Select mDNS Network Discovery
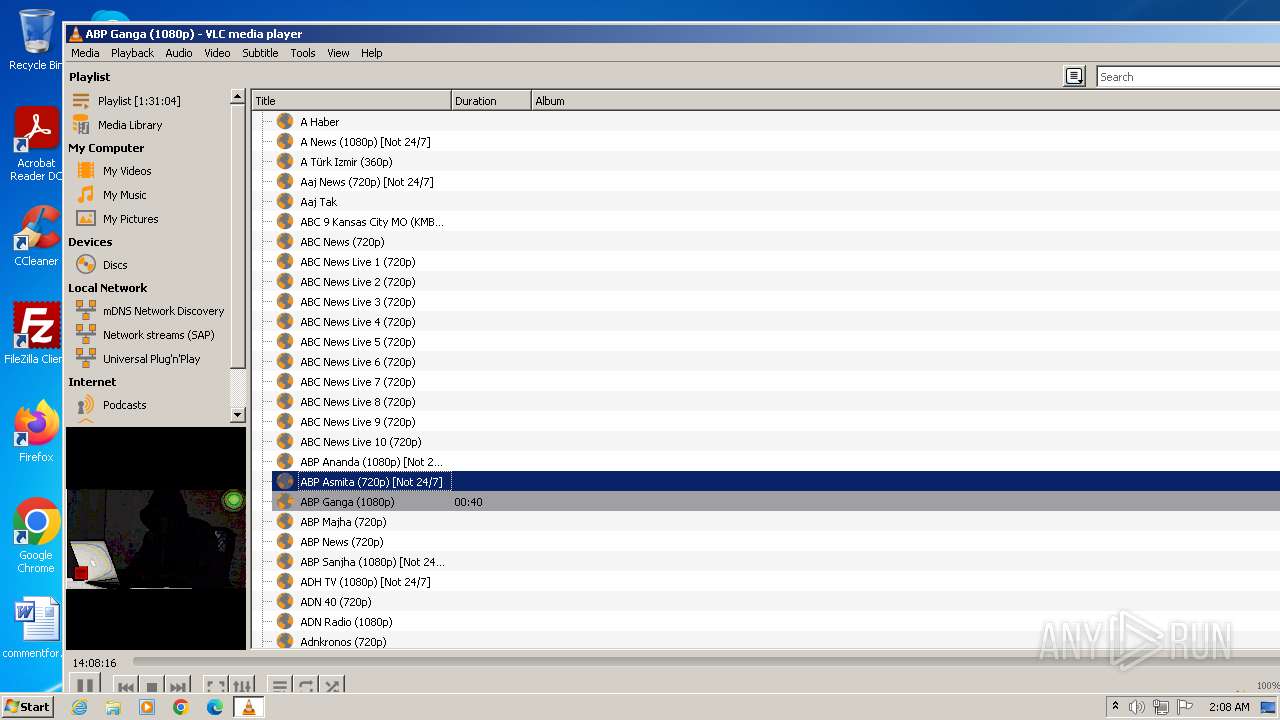 [163, 311]
